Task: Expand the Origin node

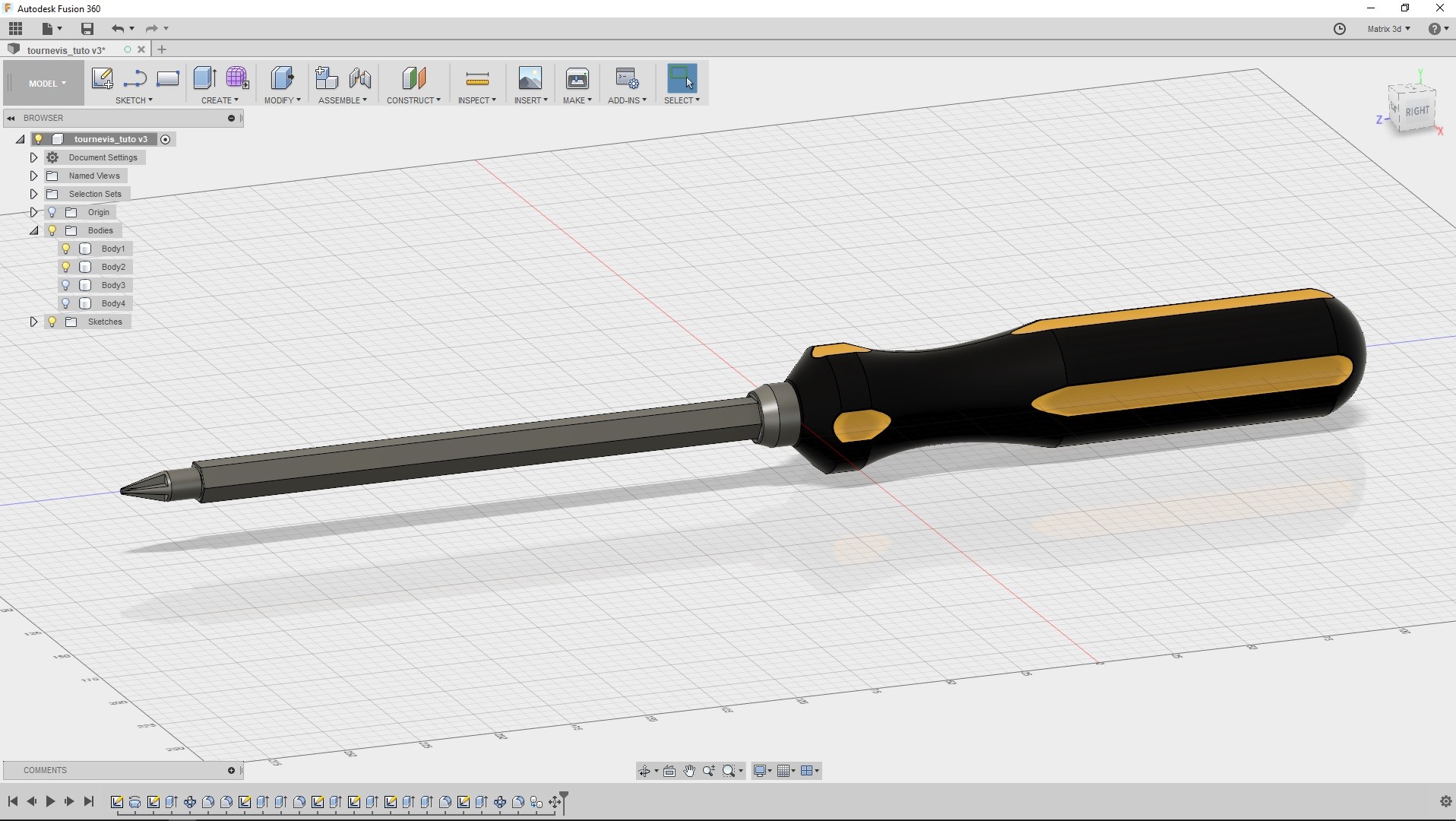Action: (x=33, y=212)
